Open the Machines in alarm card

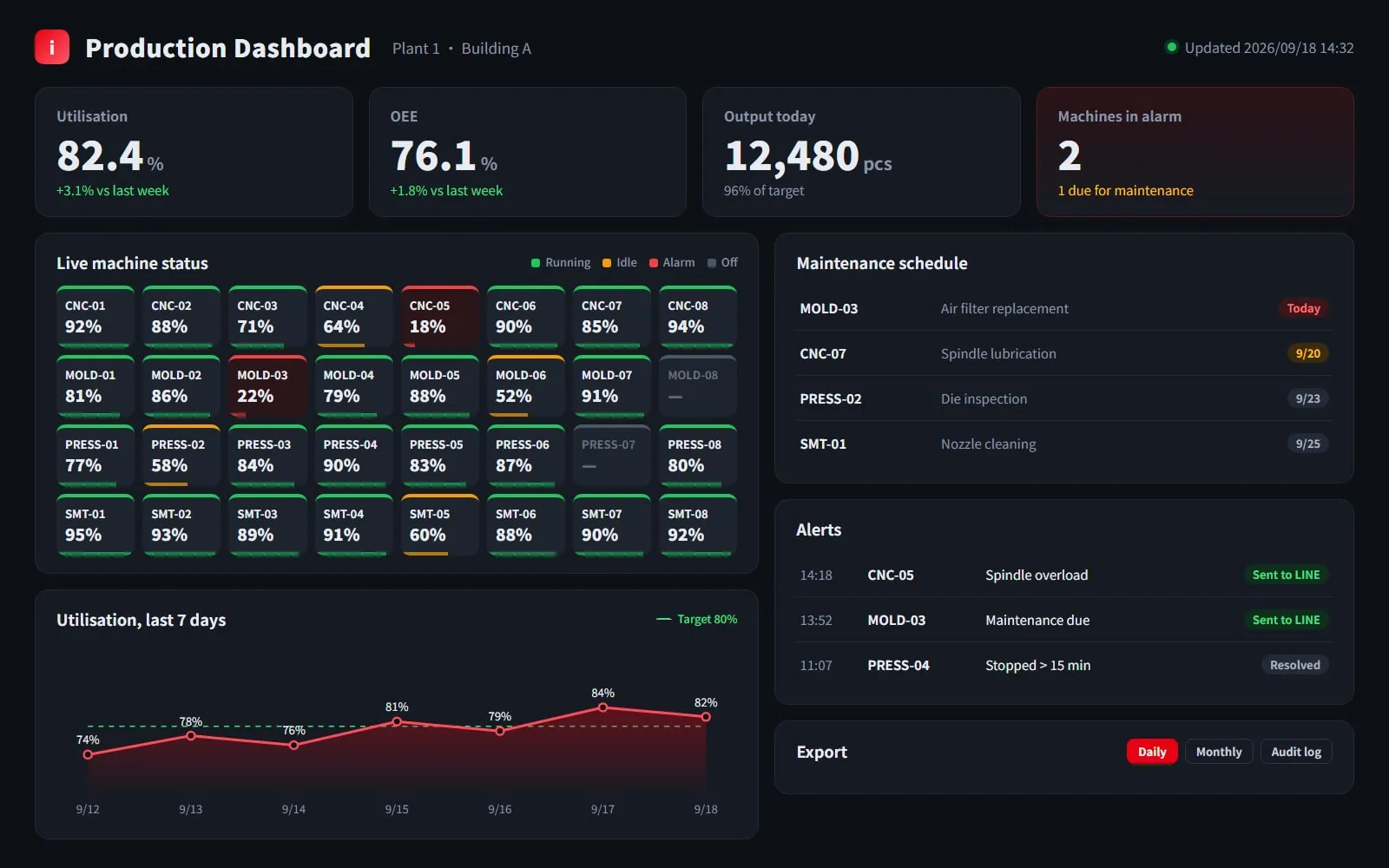pos(1195,152)
